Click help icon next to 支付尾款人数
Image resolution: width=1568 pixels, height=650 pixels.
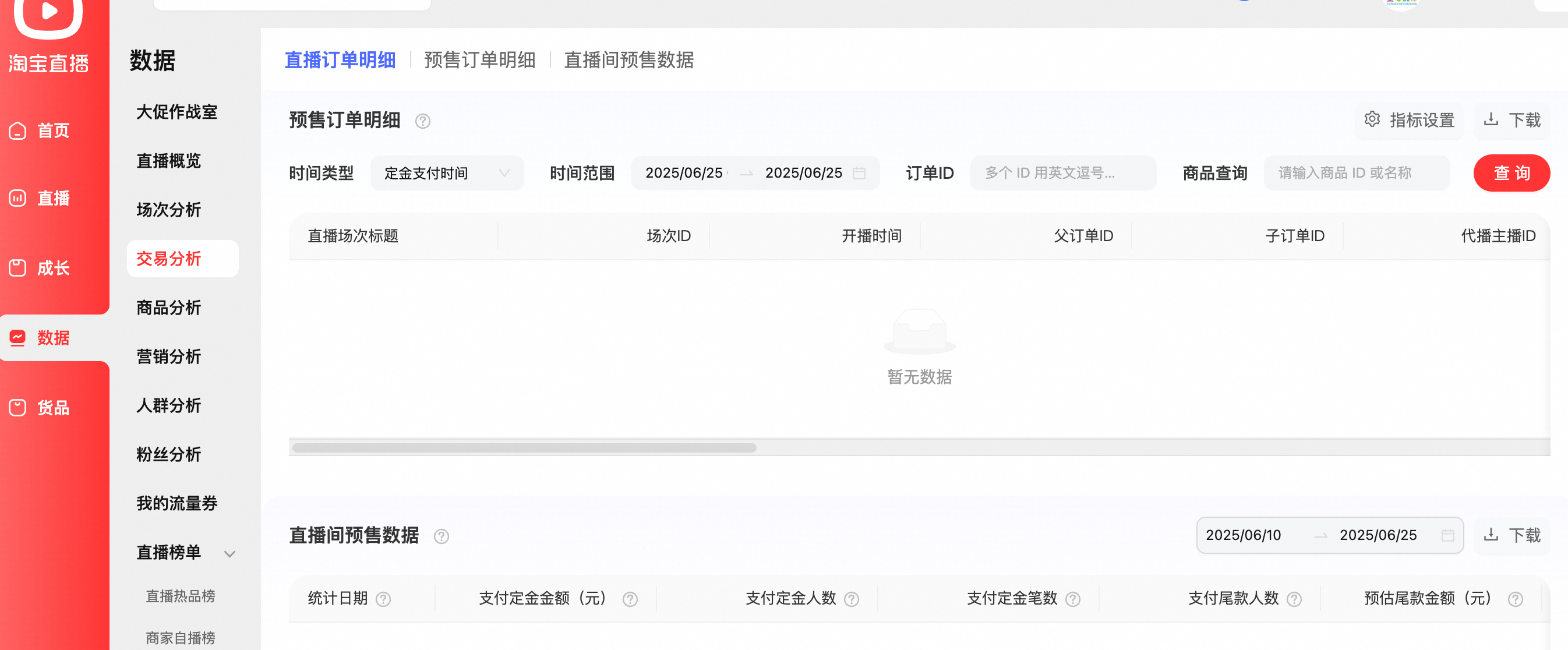1294,599
